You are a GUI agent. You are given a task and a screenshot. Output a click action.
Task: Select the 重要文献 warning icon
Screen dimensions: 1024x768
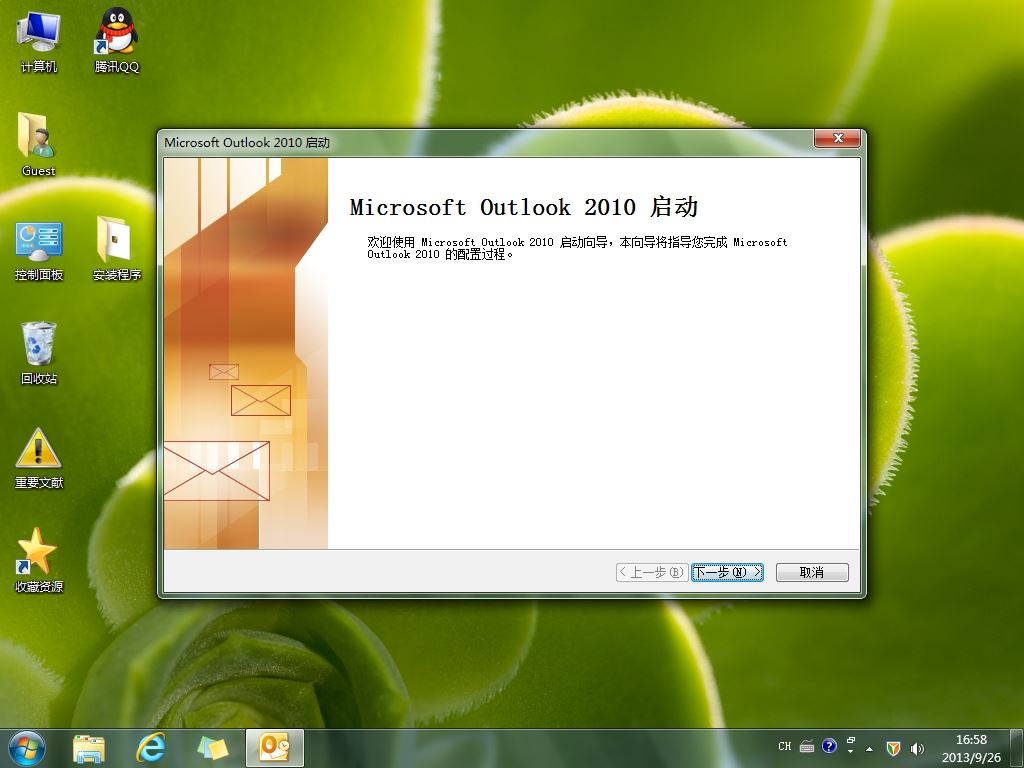pos(39,458)
